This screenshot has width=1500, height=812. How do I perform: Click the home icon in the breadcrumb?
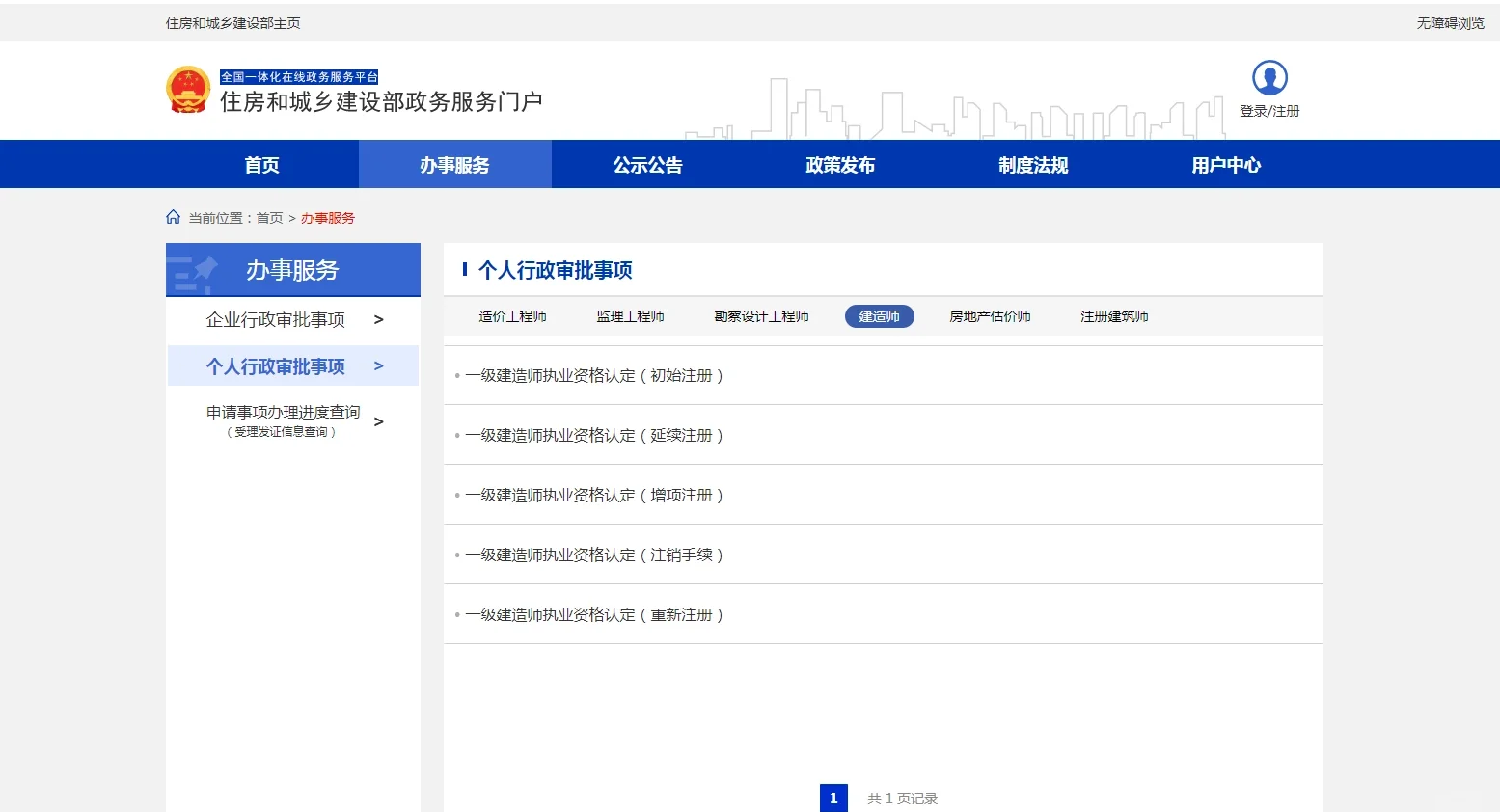[173, 216]
